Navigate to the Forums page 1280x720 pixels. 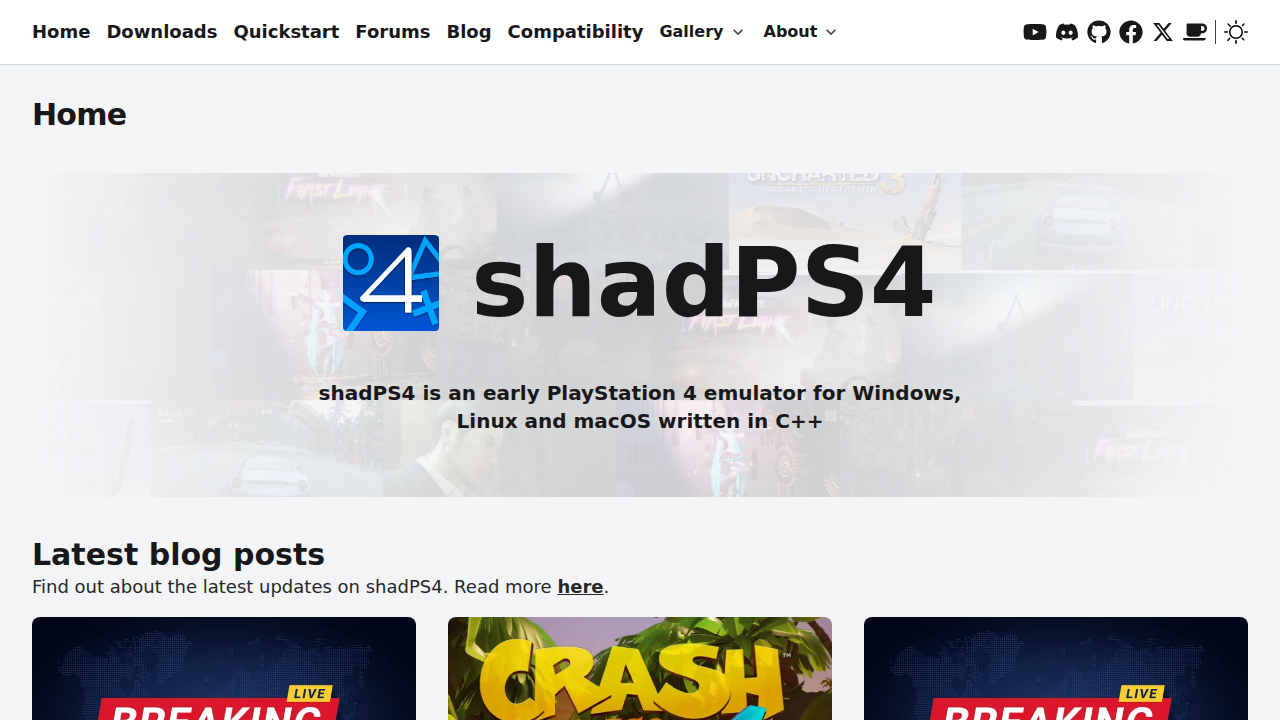(x=393, y=32)
